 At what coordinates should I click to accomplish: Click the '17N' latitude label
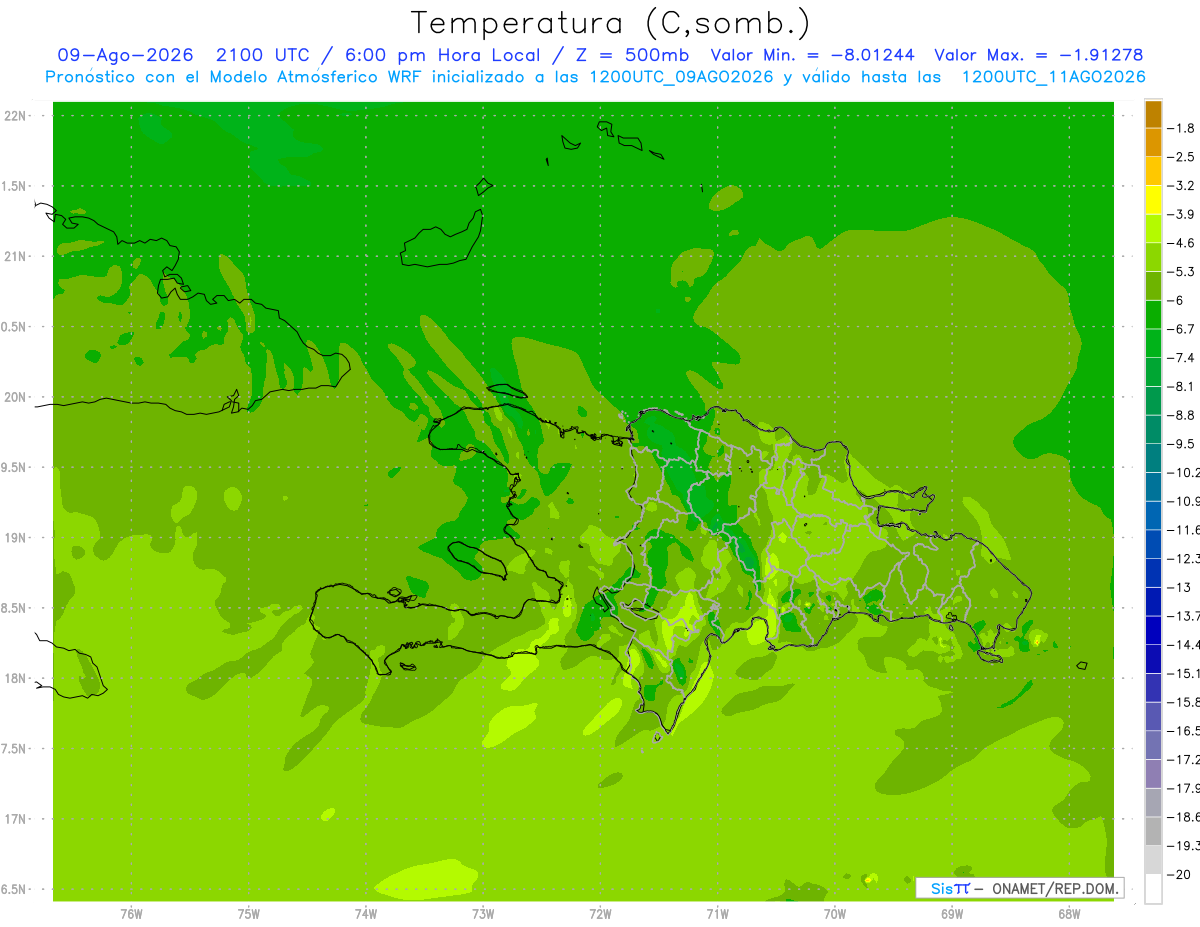tap(16, 819)
